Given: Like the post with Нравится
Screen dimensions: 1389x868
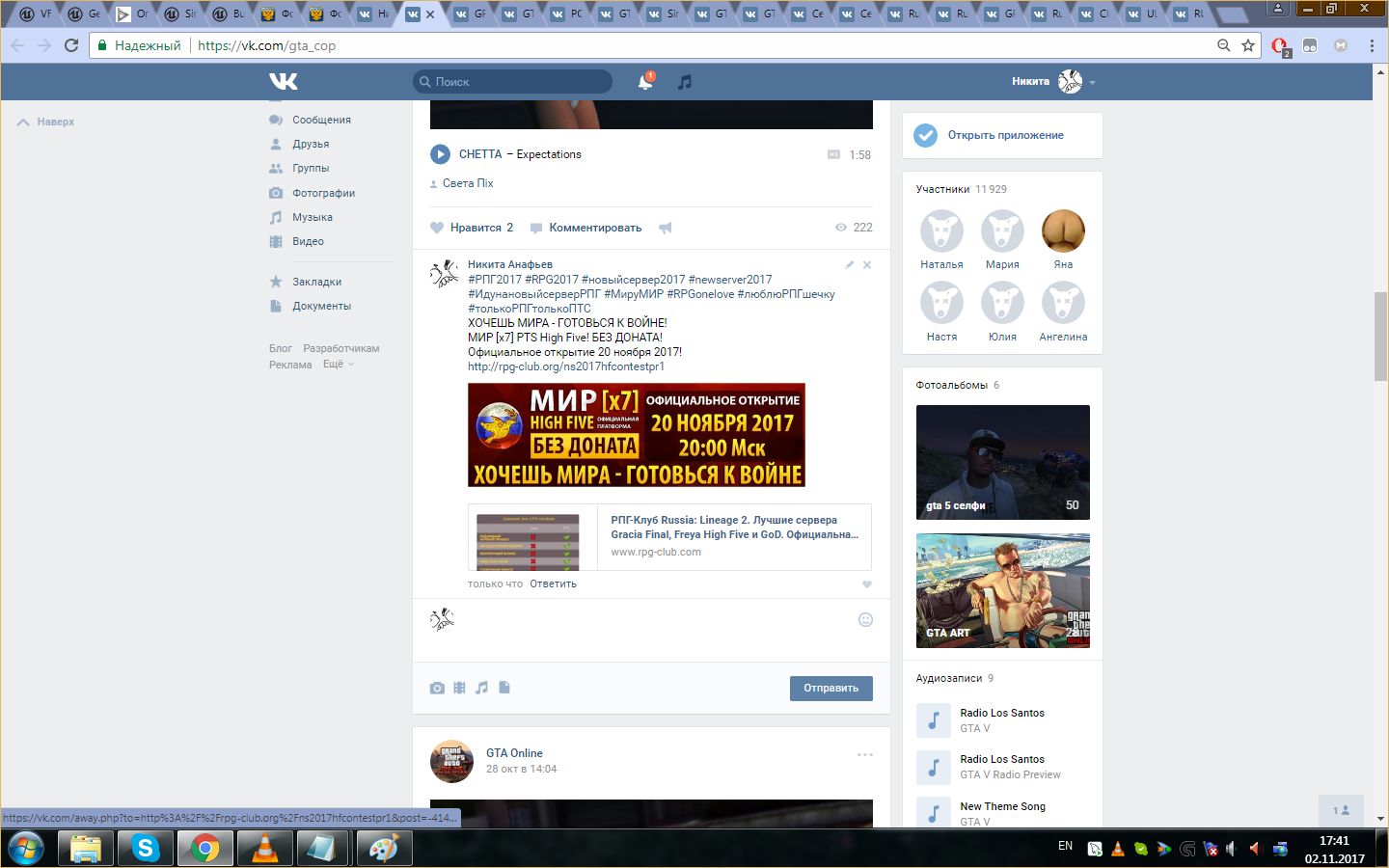Looking at the screenshot, I should pyautogui.click(x=473, y=228).
